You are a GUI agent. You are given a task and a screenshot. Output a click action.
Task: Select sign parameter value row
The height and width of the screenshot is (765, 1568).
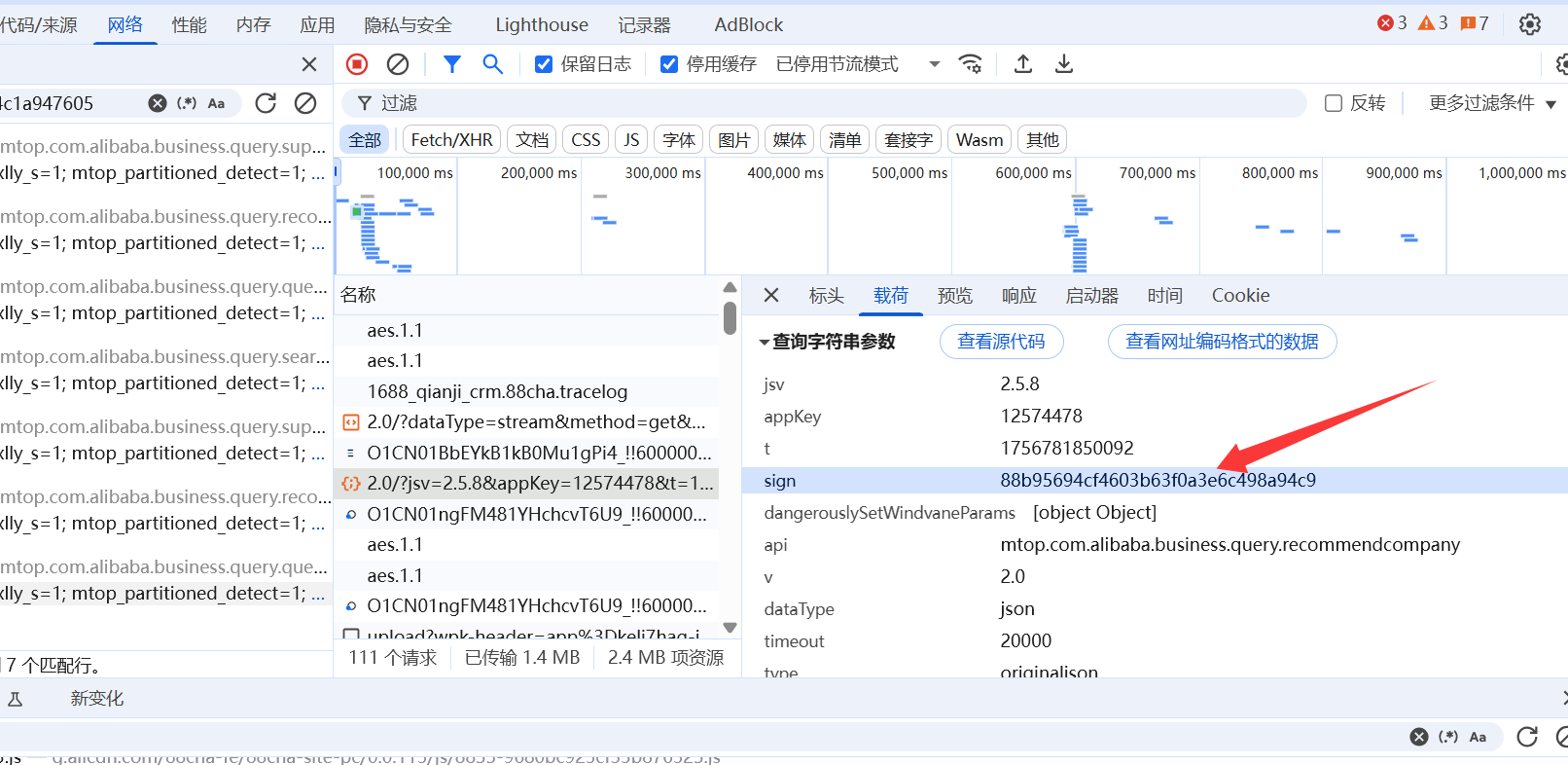1155,480
